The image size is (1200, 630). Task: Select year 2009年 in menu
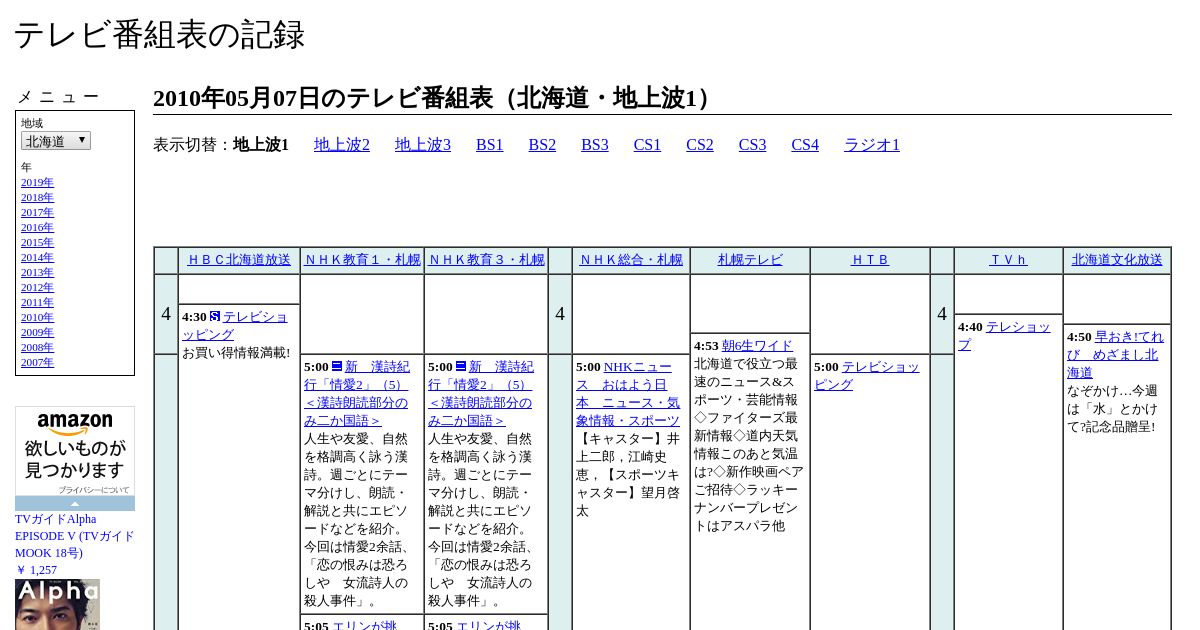(x=37, y=333)
